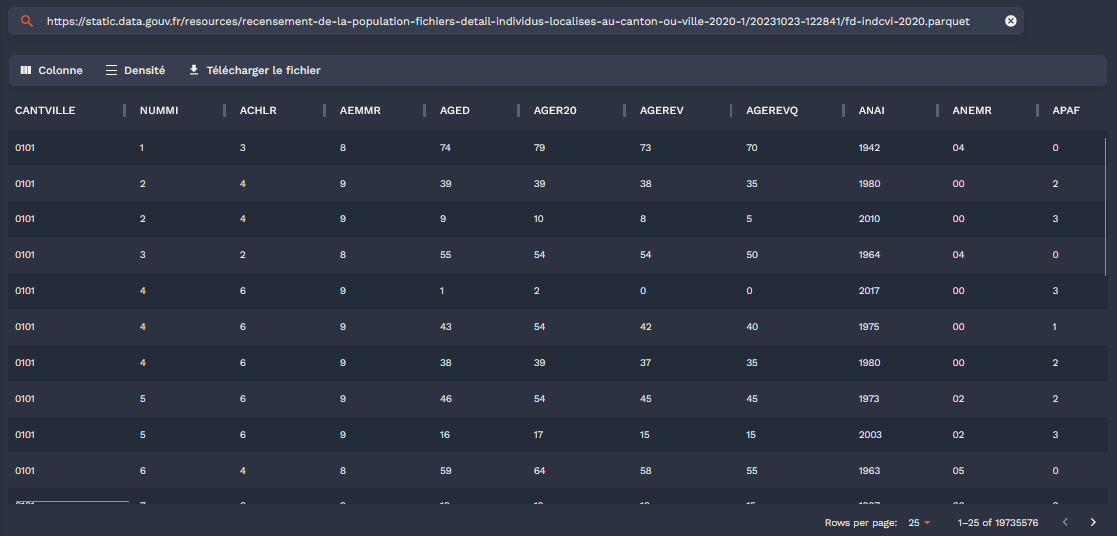This screenshot has height=536, width=1117.
Task: Clear the URL with the X icon
Action: point(1011,21)
